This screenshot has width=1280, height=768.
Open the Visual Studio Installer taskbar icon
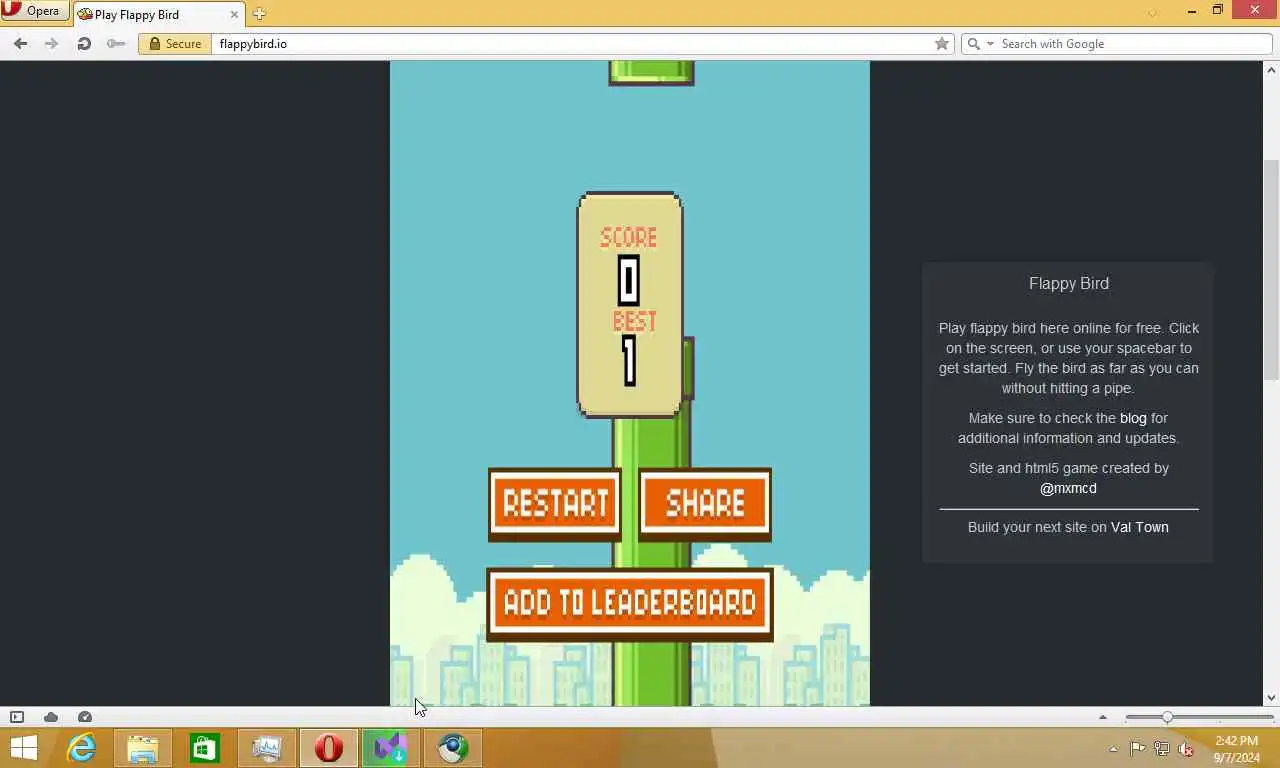[x=390, y=748]
